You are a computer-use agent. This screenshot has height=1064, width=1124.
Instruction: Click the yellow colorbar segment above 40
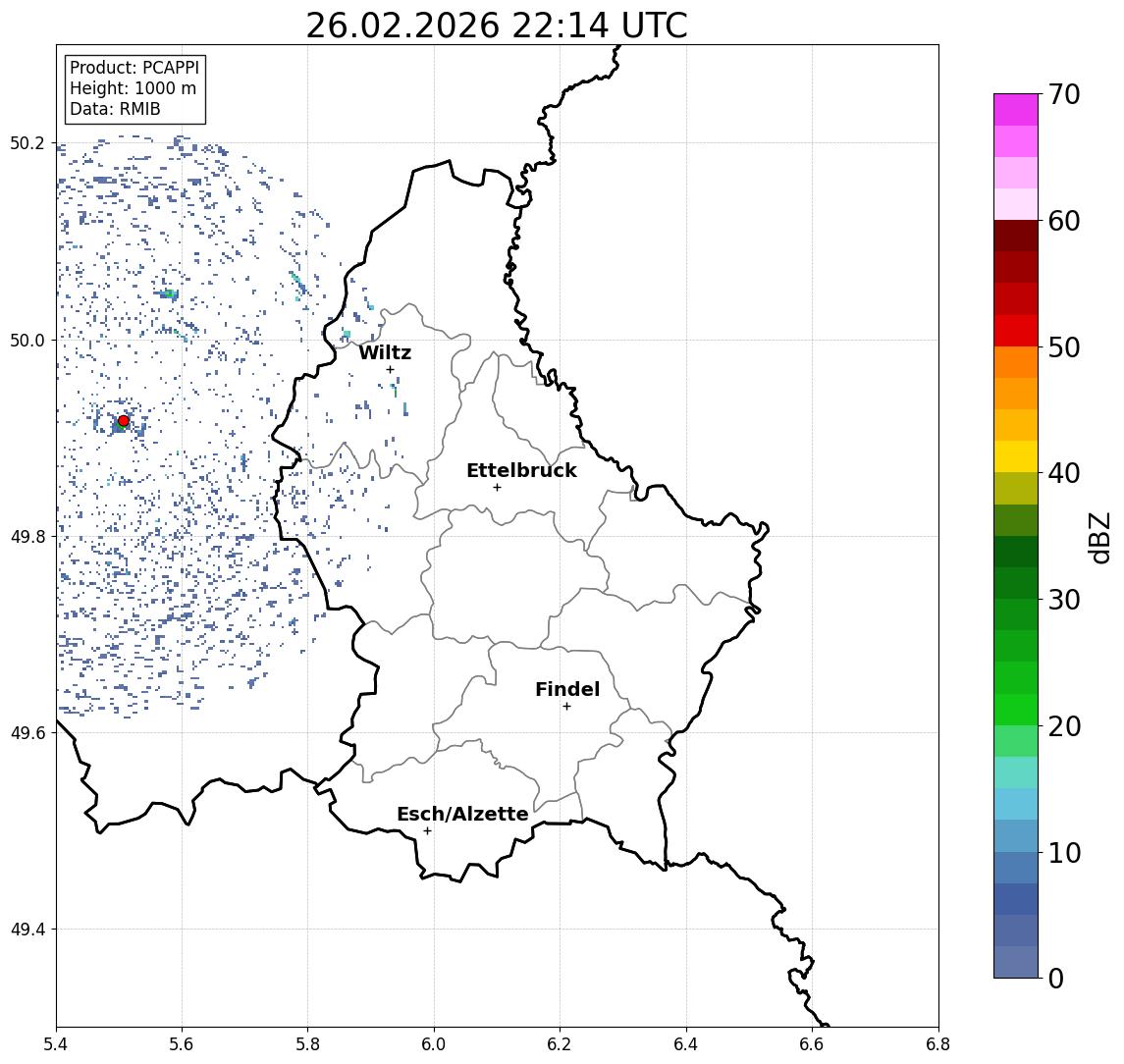(1016, 456)
